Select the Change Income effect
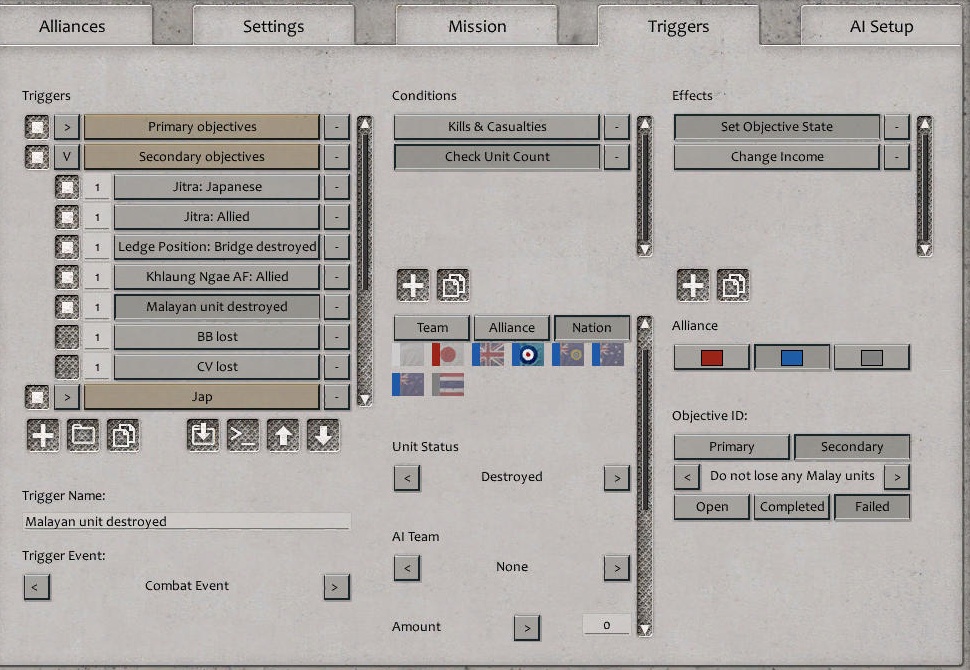The image size is (970, 670). tap(777, 157)
